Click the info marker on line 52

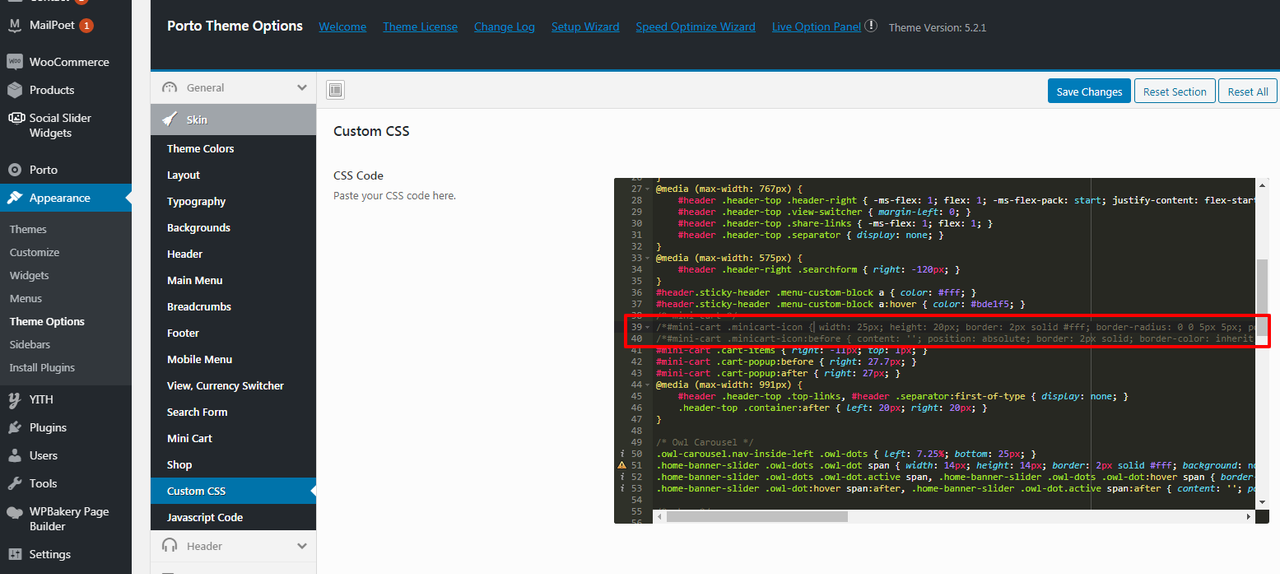pyautogui.click(x=622, y=477)
